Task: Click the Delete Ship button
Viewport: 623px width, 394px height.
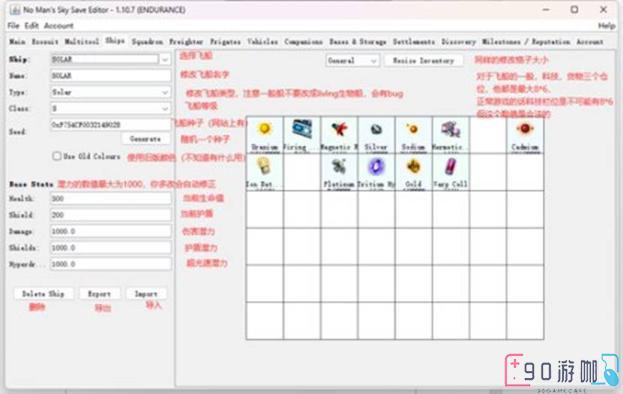Action: (x=43, y=294)
